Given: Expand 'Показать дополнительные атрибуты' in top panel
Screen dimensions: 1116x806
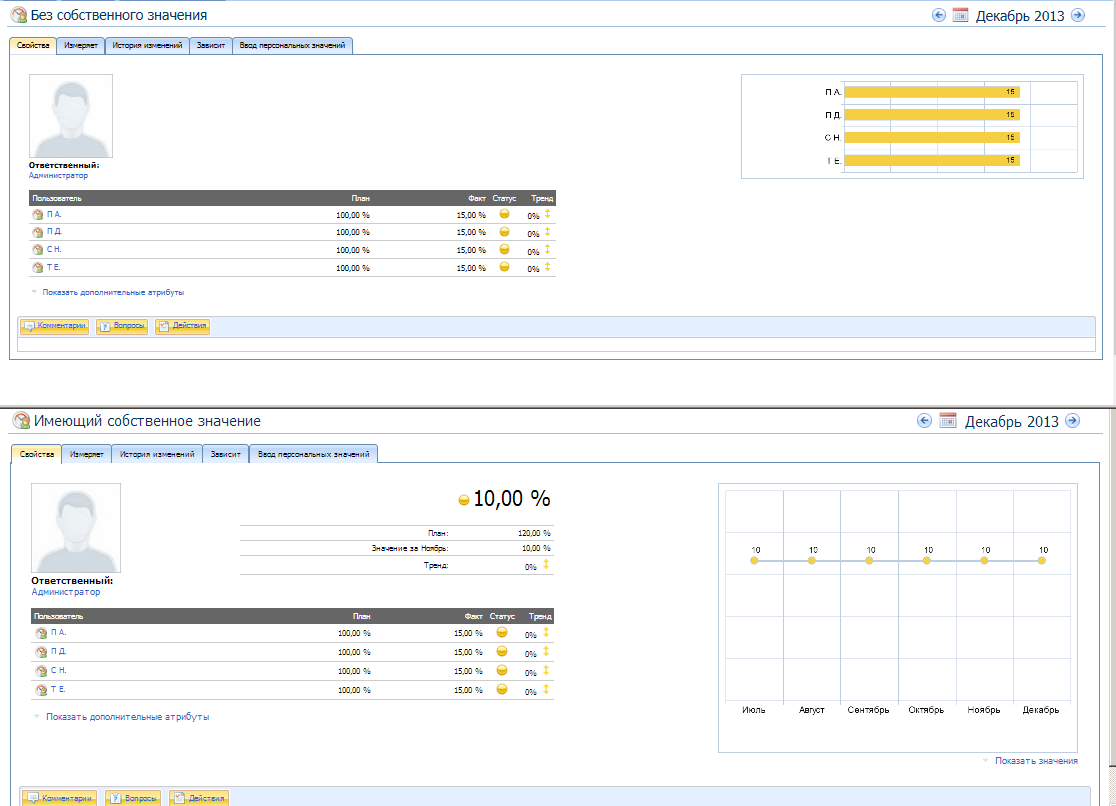Looking at the screenshot, I should pos(112,292).
